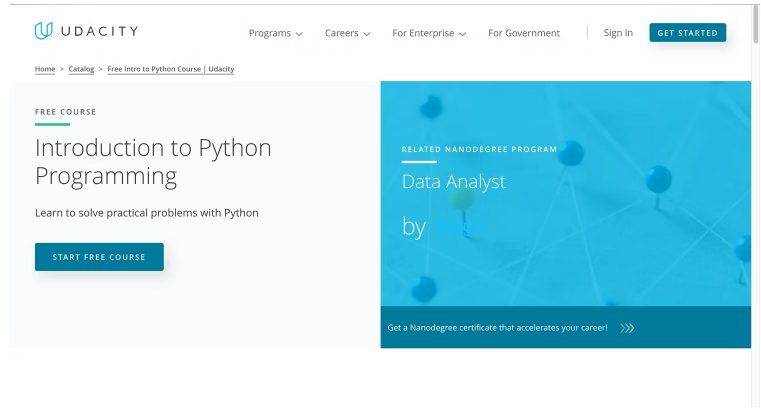Click Learn to solve practical problems text

147,213
